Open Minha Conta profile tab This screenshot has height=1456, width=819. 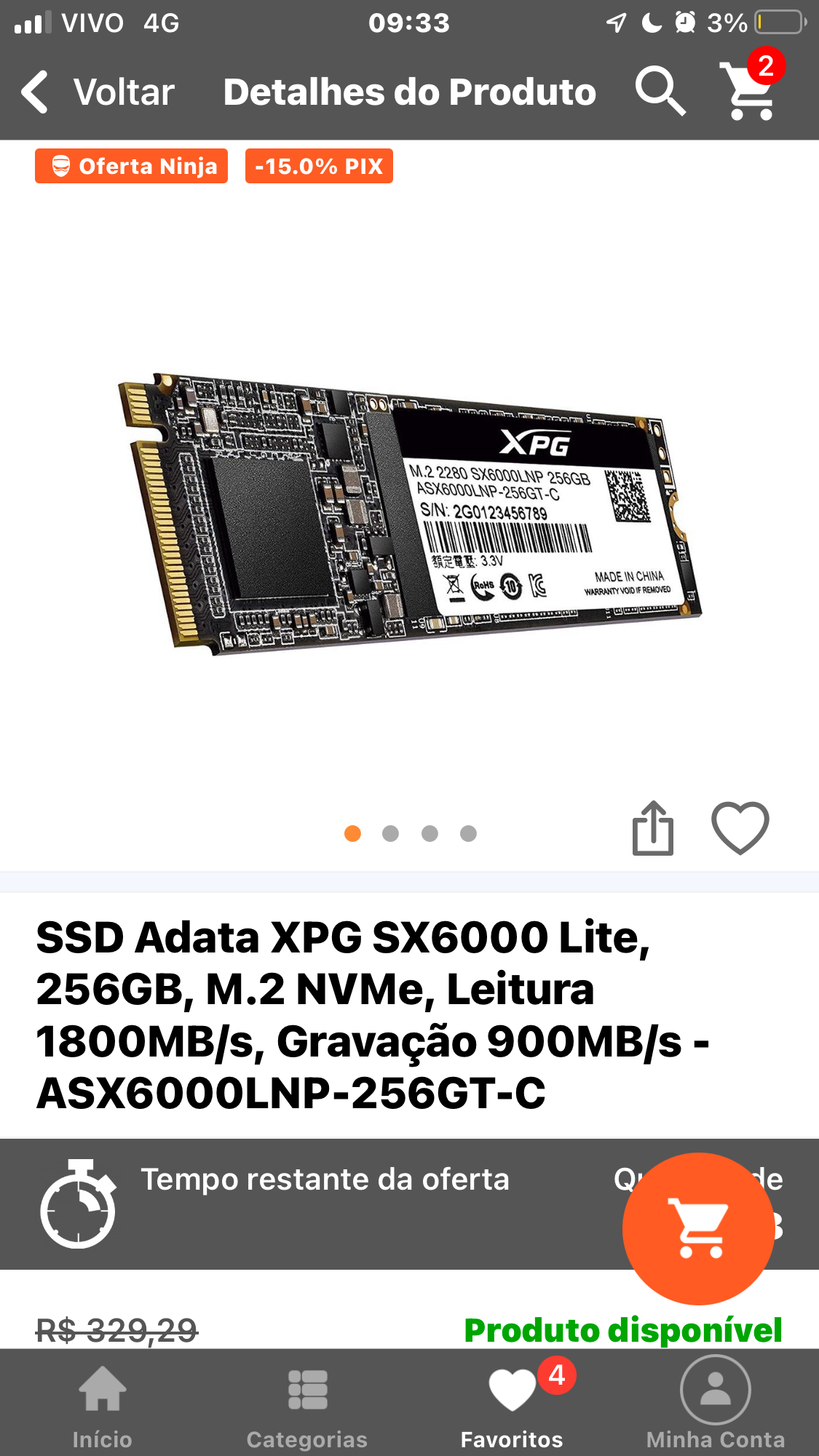716,1404
